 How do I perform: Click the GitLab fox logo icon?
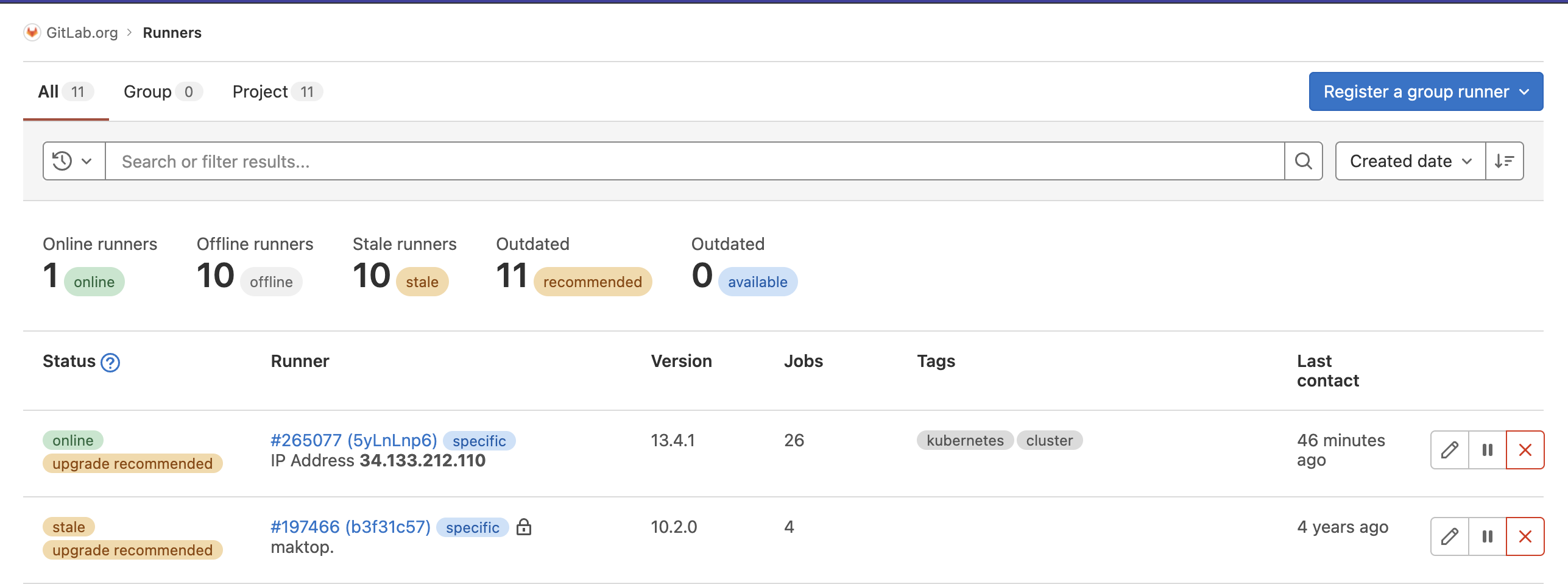[32, 32]
